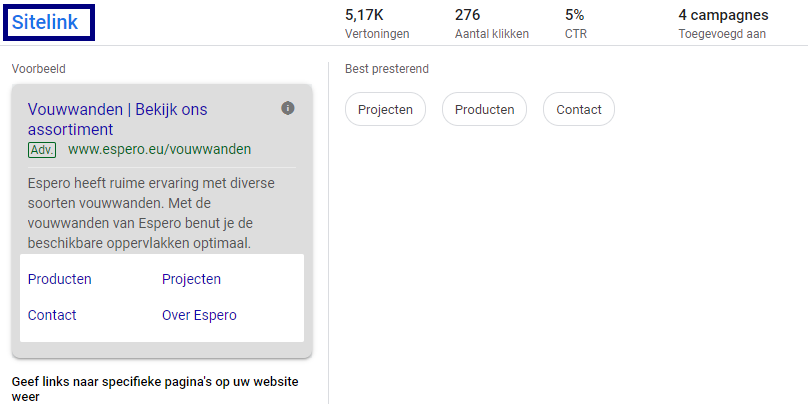This screenshot has width=808, height=411.
Task: Click the 276 Aantal klikken metric
Action: [491, 23]
